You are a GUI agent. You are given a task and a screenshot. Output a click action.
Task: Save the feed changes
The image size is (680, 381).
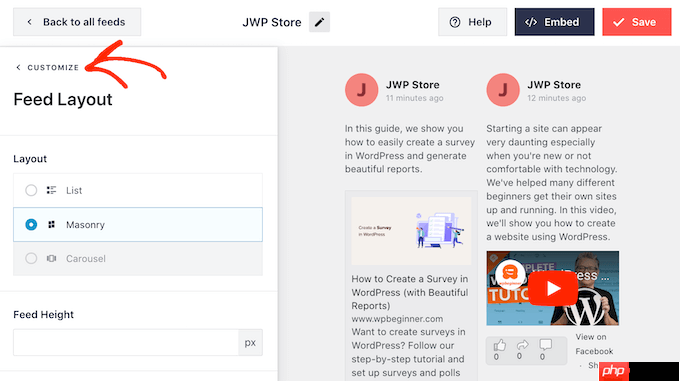point(637,22)
